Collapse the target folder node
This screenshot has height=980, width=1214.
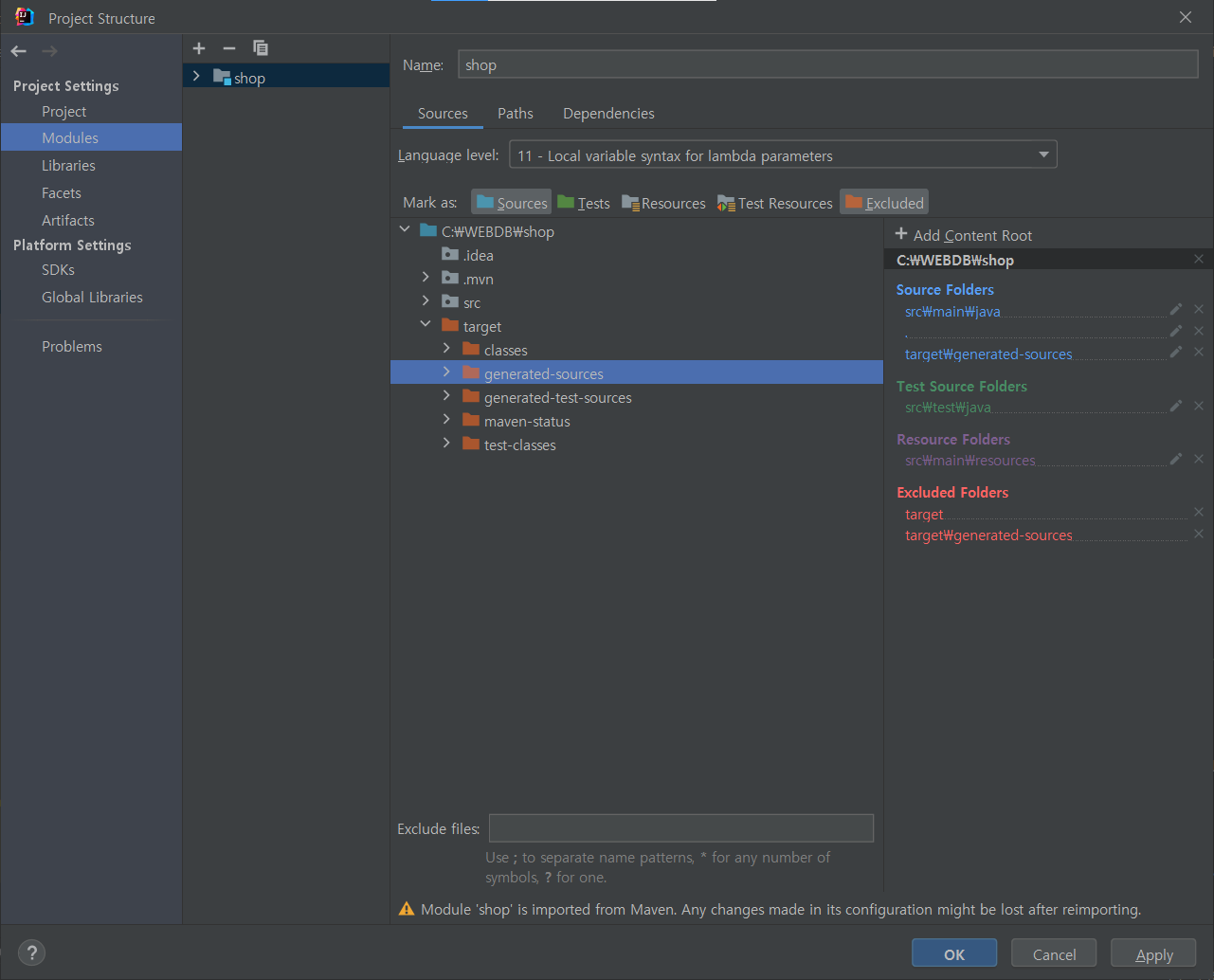[x=425, y=325]
